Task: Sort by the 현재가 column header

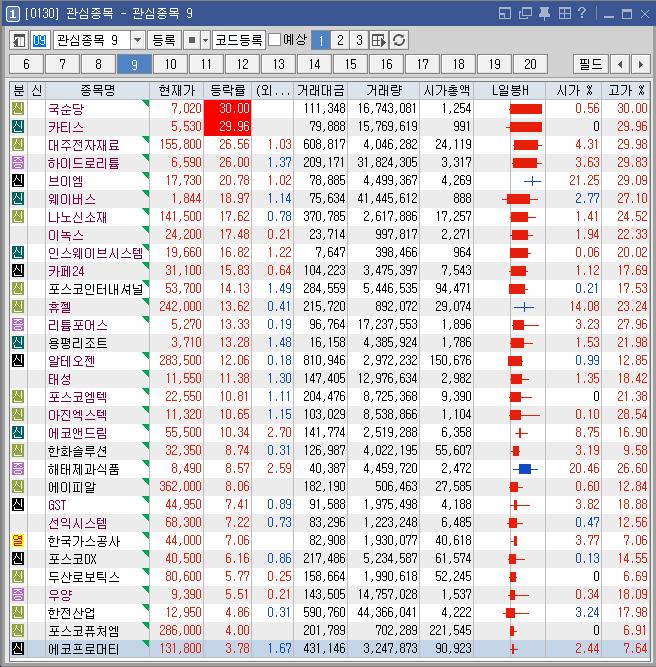Action: click(177, 90)
